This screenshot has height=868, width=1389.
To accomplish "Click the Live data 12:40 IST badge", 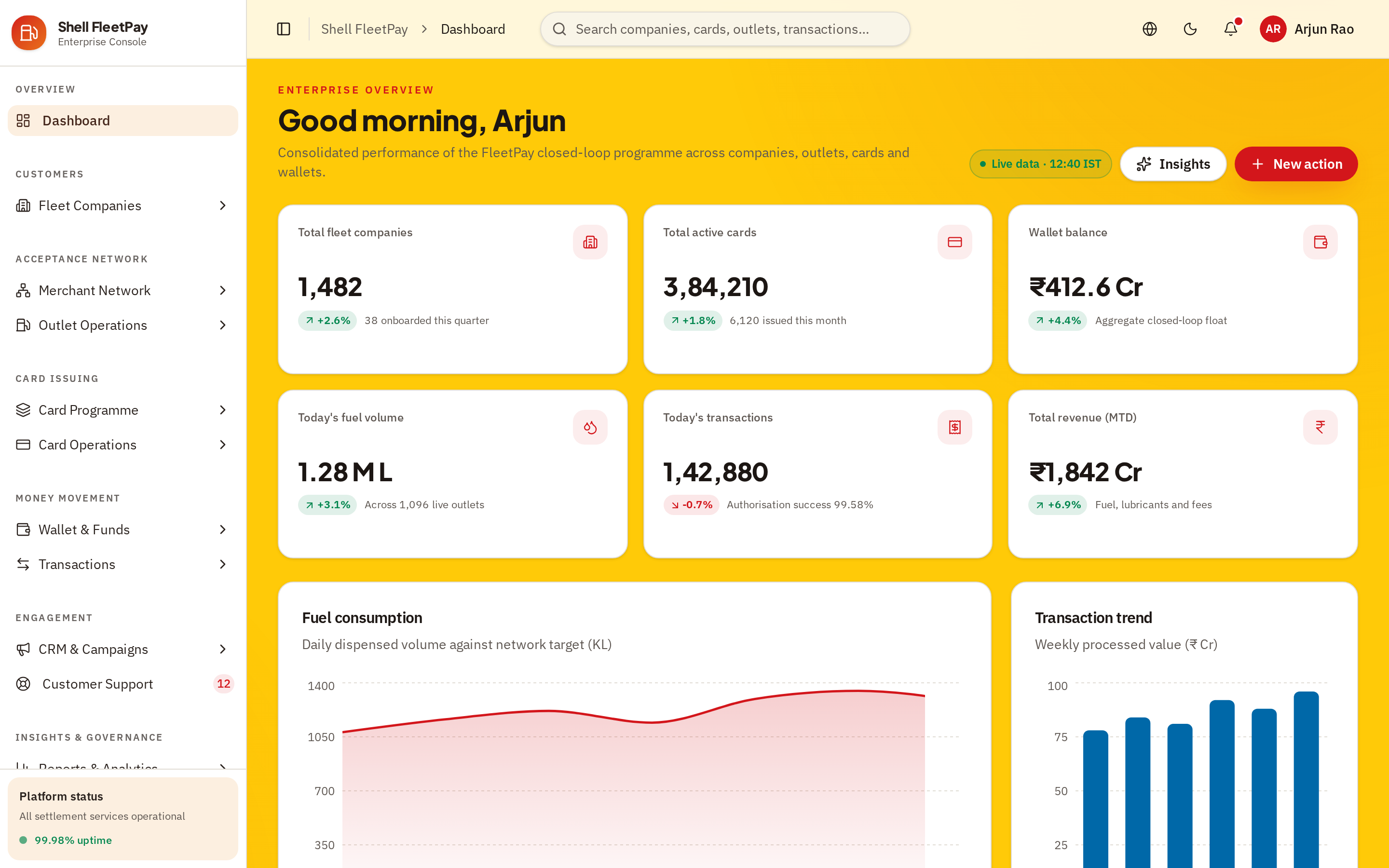I will 1041,164.
